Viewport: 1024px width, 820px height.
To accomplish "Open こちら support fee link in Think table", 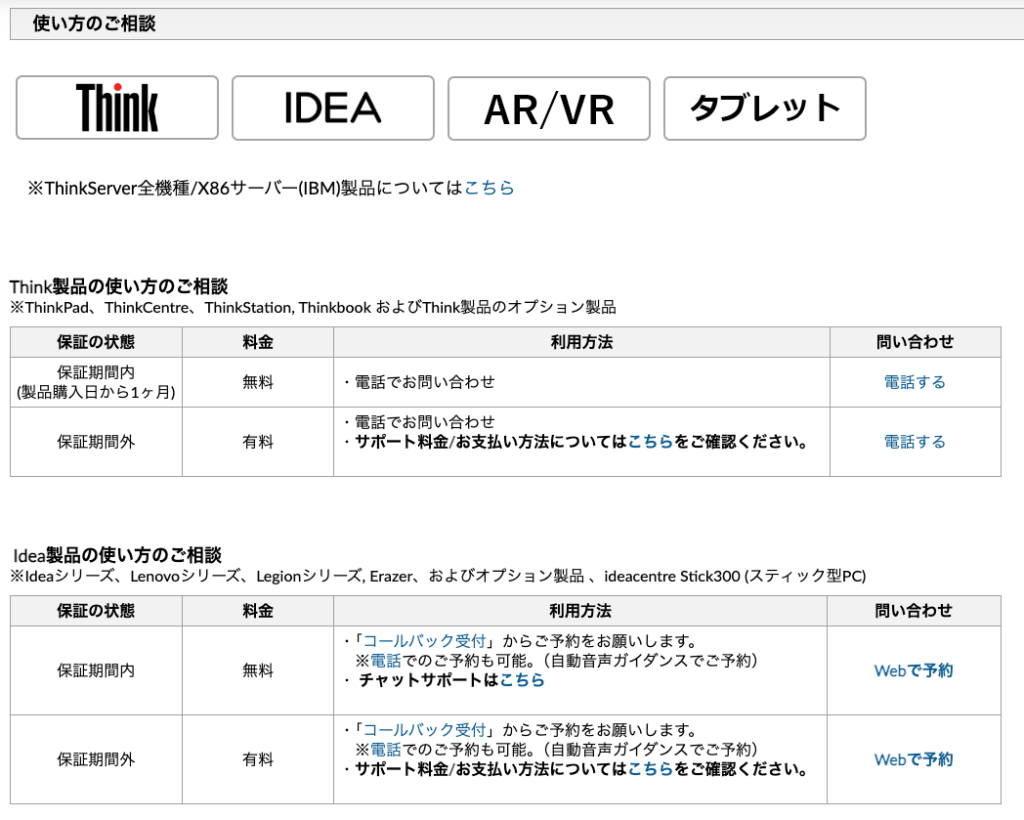I will pos(650,441).
